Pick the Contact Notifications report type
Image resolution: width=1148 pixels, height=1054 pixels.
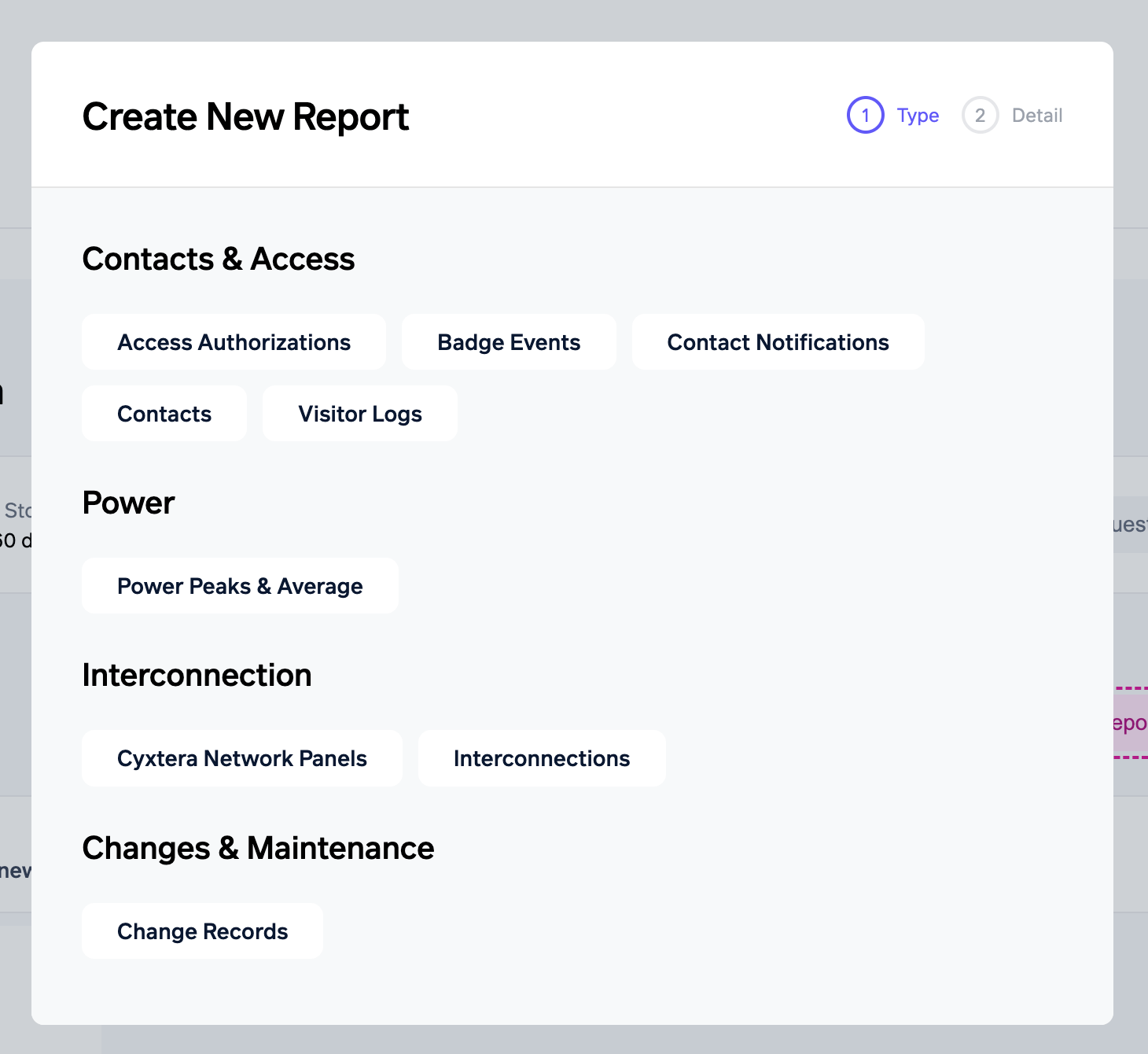pyautogui.click(x=778, y=342)
